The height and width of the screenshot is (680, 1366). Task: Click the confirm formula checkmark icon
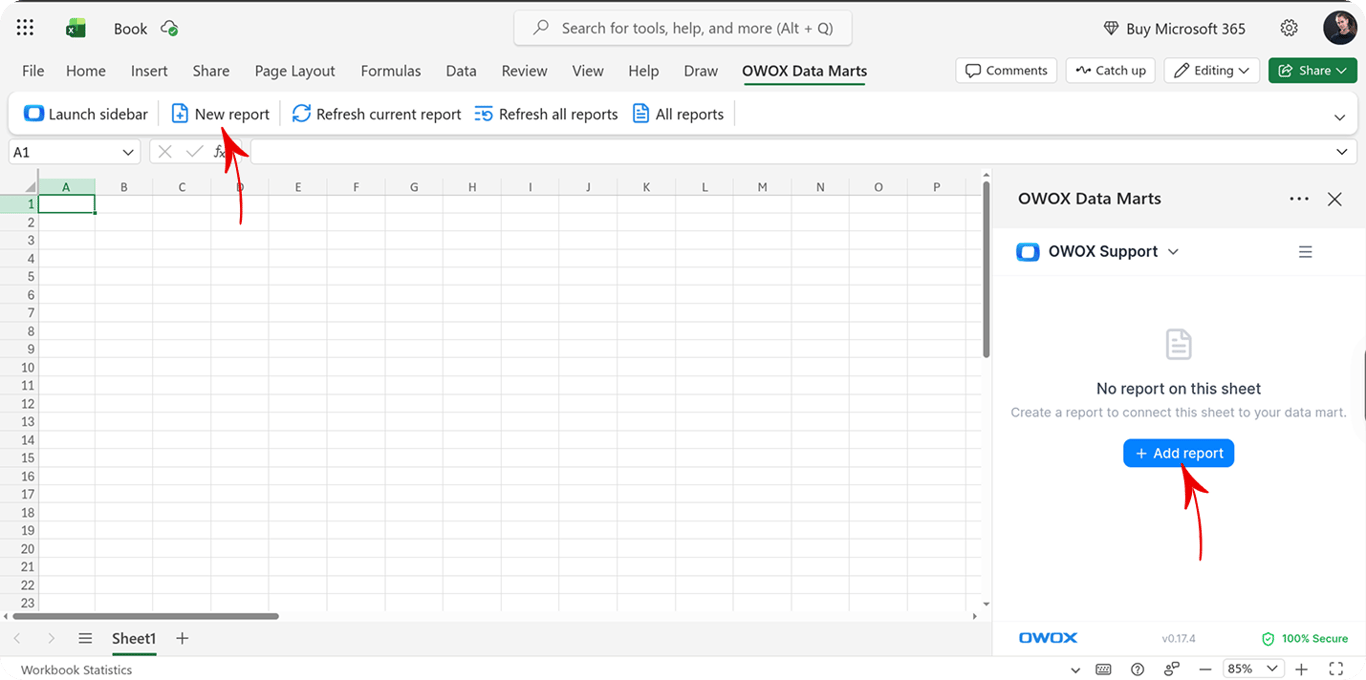click(194, 152)
